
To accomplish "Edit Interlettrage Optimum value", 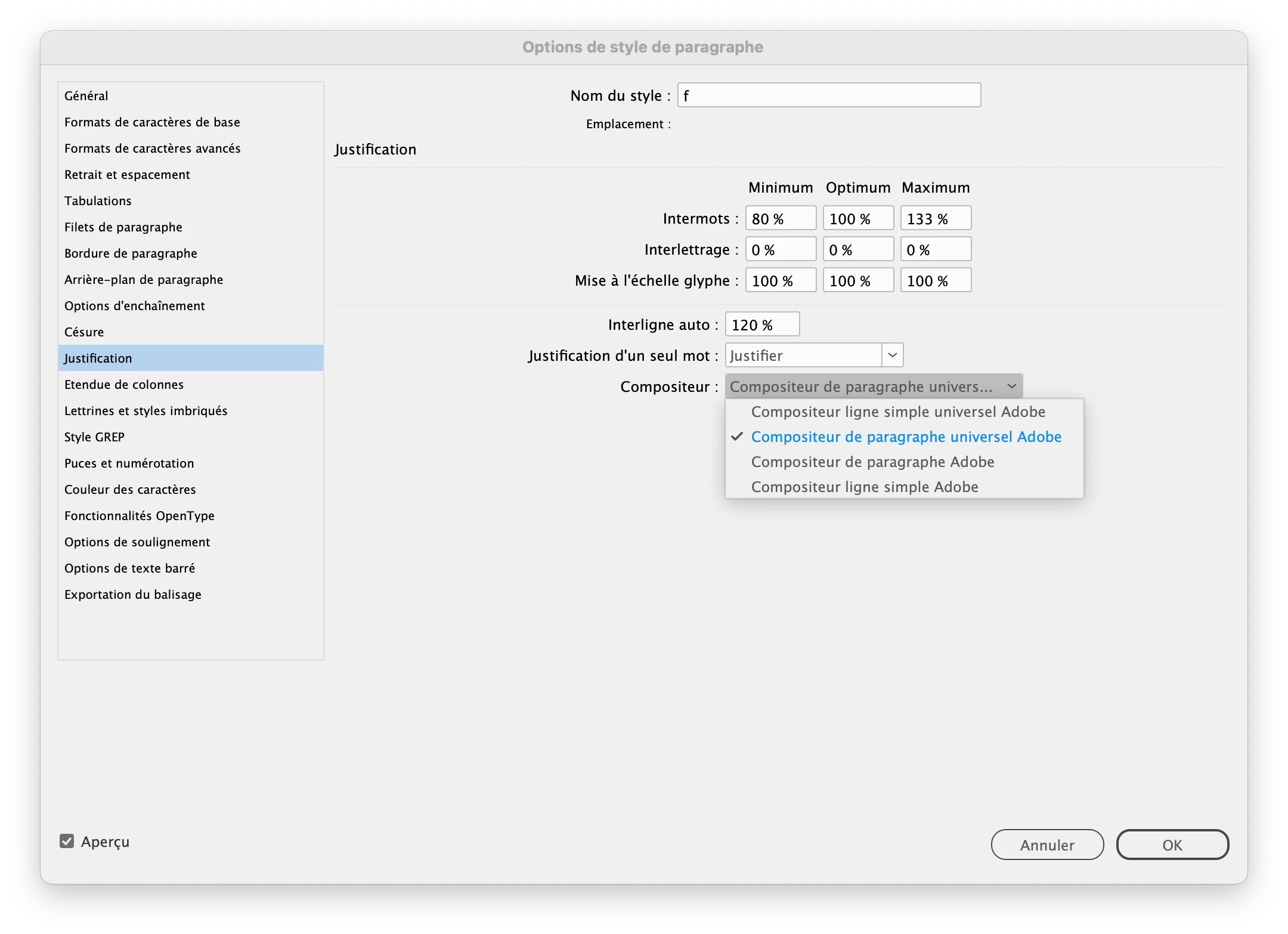I will [x=857, y=250].
